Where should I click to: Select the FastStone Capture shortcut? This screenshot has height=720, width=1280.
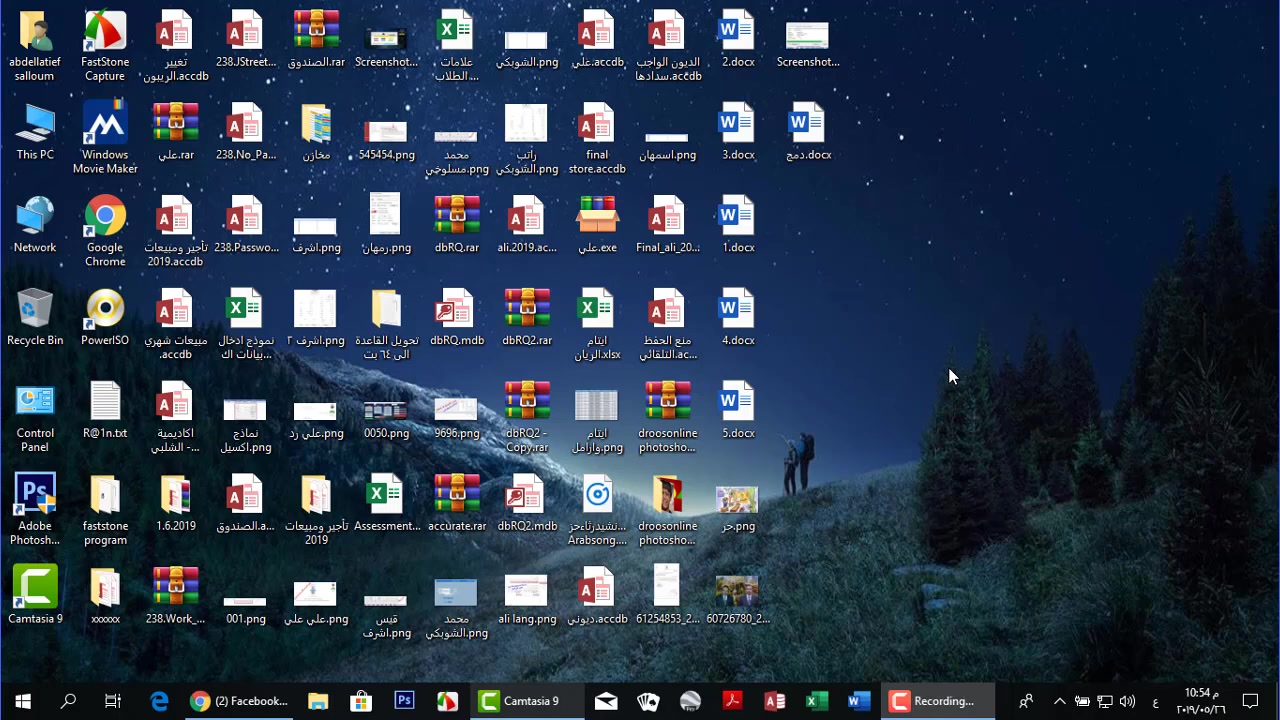point(105,46)
